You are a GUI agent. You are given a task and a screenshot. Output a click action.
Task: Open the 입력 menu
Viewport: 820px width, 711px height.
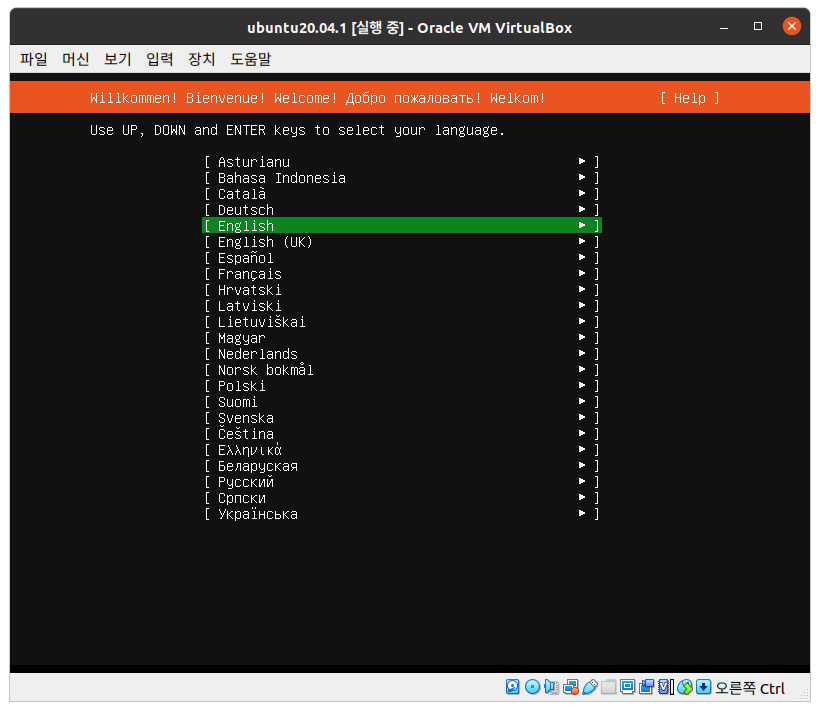pyautogui.click(x=160, y=59)
